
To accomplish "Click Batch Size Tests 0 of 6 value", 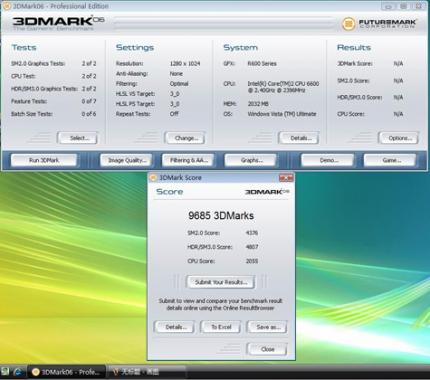I will click(89, 114).
